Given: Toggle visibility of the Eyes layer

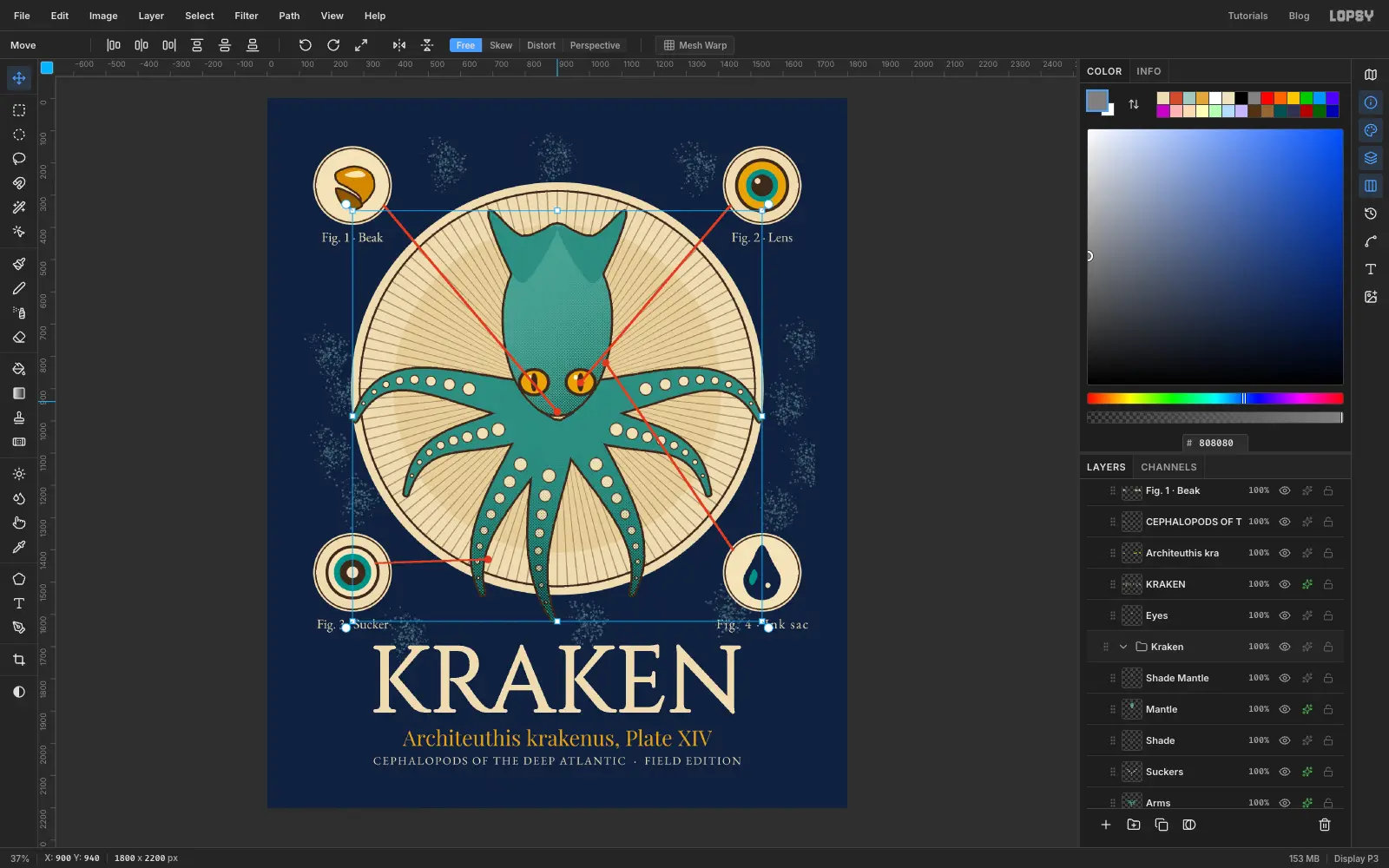Looking at the screenshot, I should coord(1285,615).
